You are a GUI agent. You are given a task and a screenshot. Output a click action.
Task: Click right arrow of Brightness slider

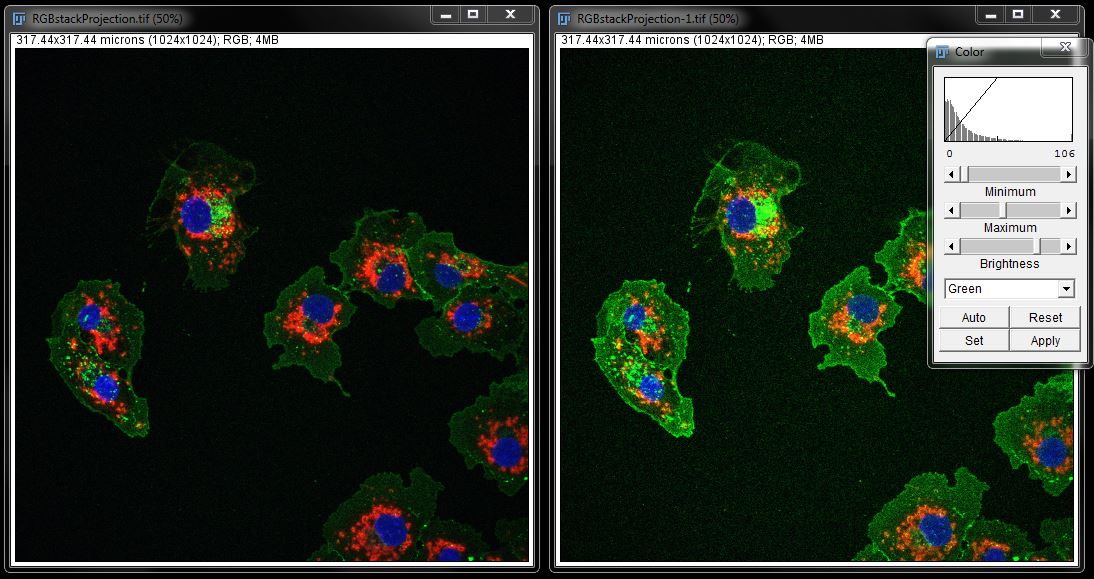click(1068, 246)
